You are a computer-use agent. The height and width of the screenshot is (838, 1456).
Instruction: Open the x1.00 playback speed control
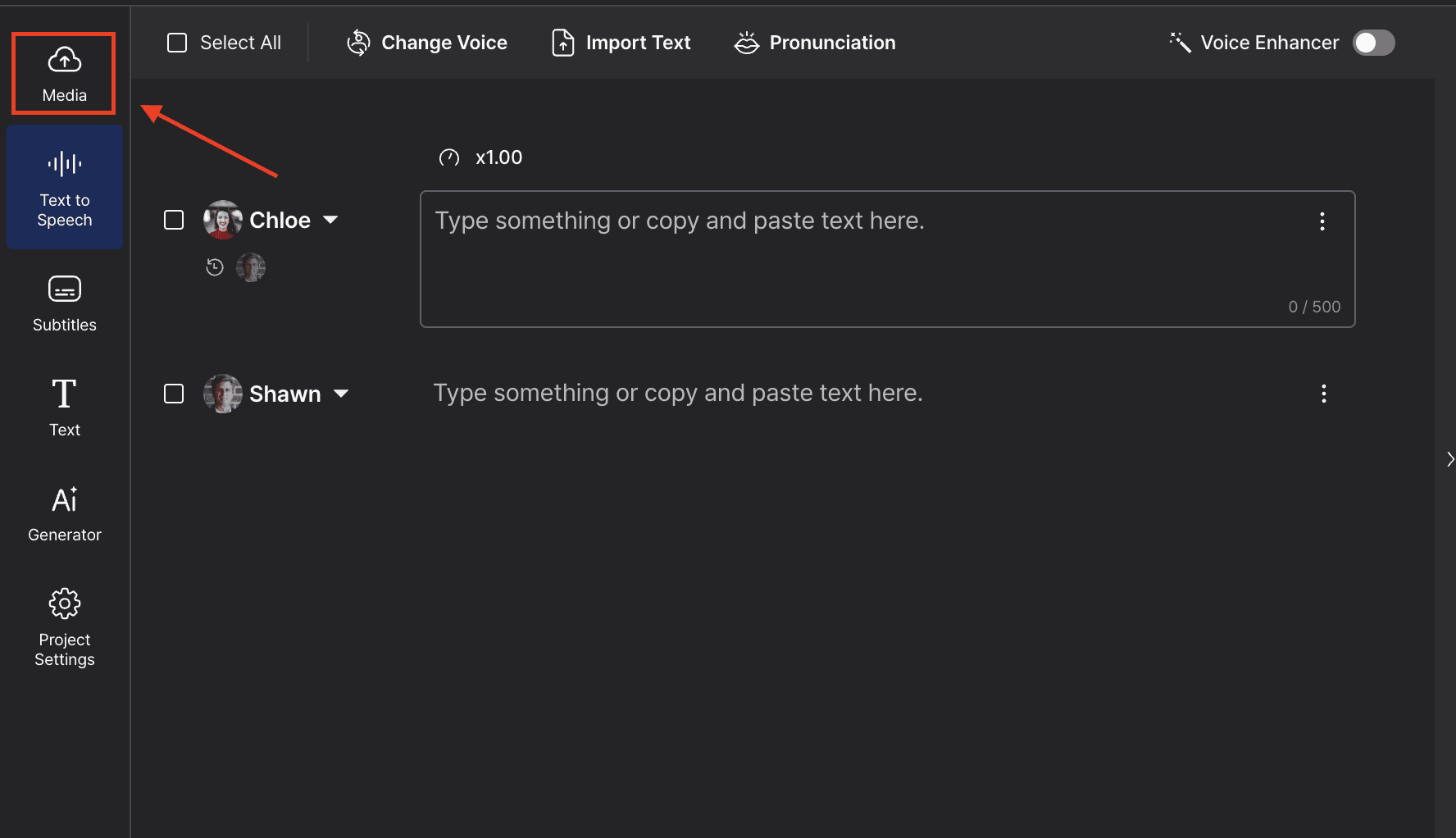pyautogui.click(x=480, y=157)
